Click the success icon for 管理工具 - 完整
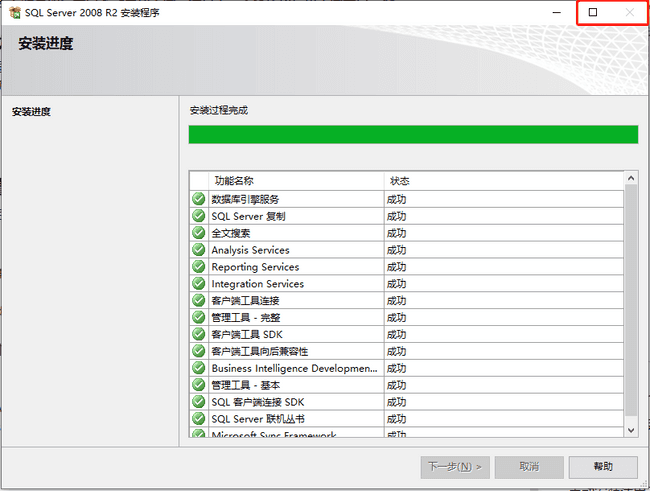The width and height of the screenshot is (650, 491). click(x=199, y=317)
